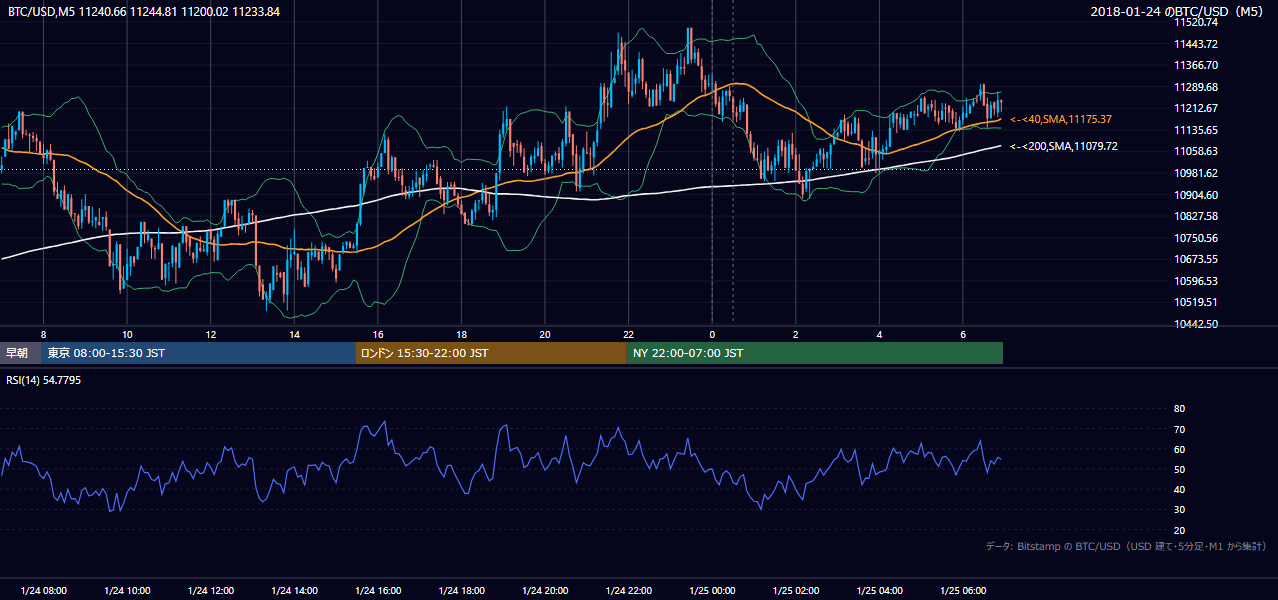The image size is (1278, 600).
Task: Select the NY 22:00-07:00 JST session bar
Action: 814,353
